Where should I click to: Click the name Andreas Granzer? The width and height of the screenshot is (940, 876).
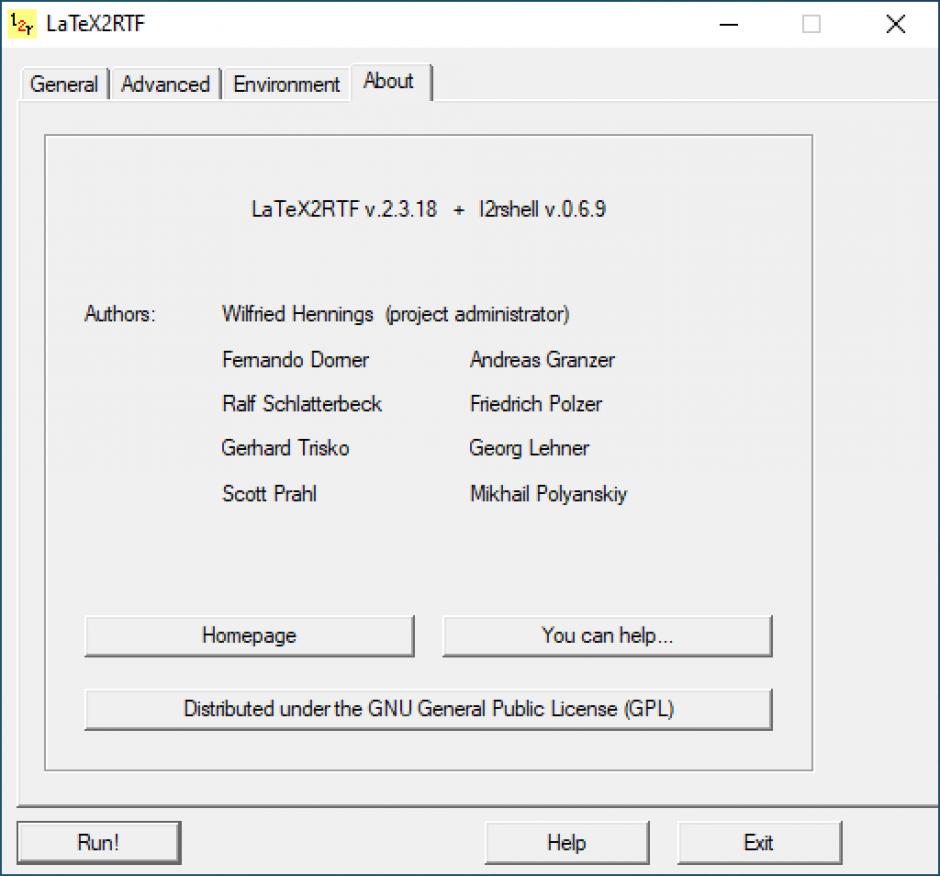pos(543,360)
